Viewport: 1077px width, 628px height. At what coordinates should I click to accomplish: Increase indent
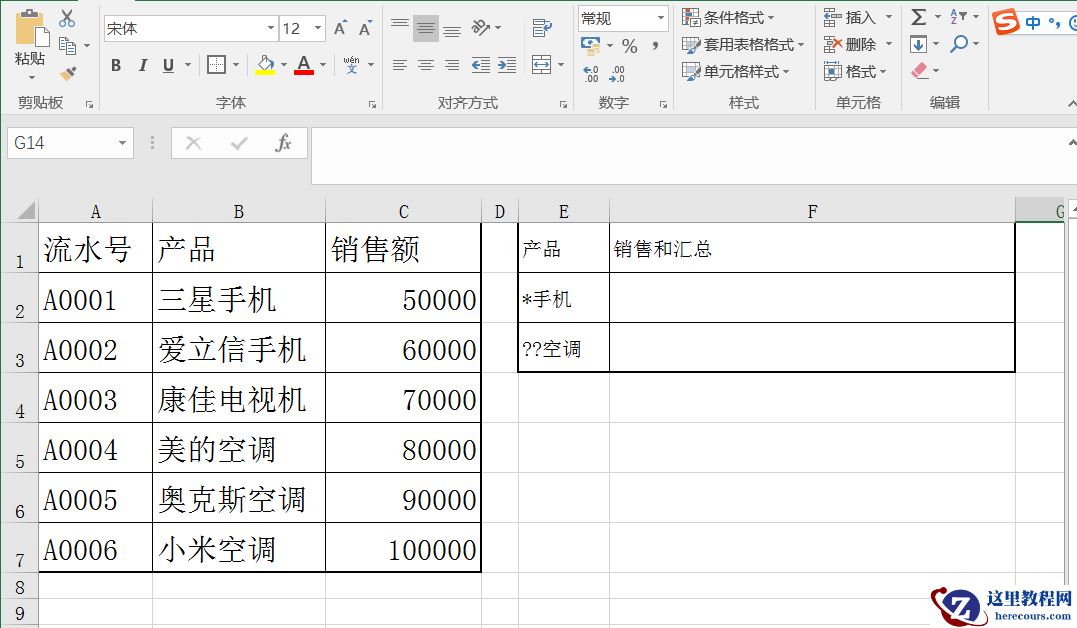tap(507, 65)
